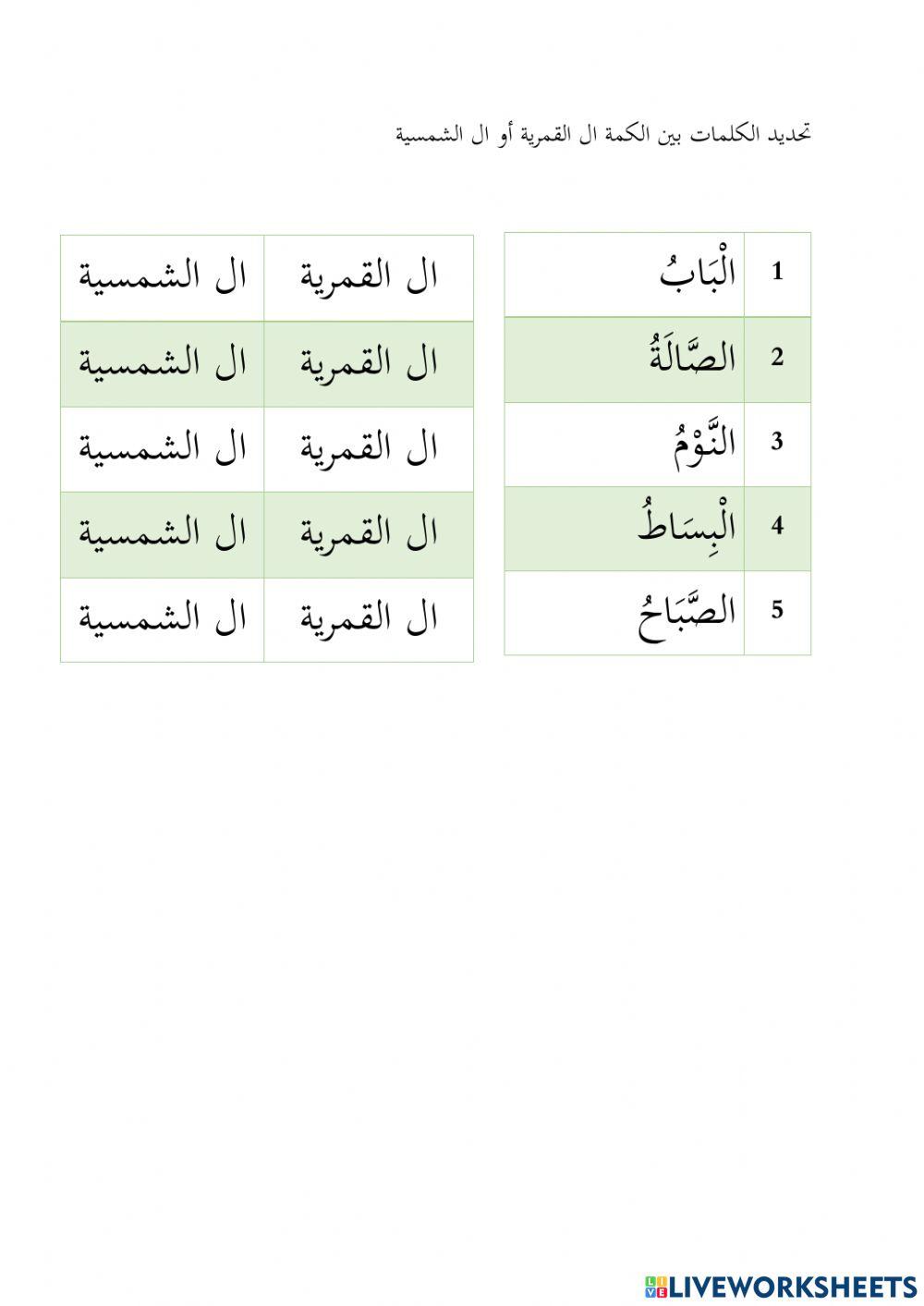924x1306 pixels.
Task: Click the Arabic instruction heading text
Action: click(x=603, y=135)
